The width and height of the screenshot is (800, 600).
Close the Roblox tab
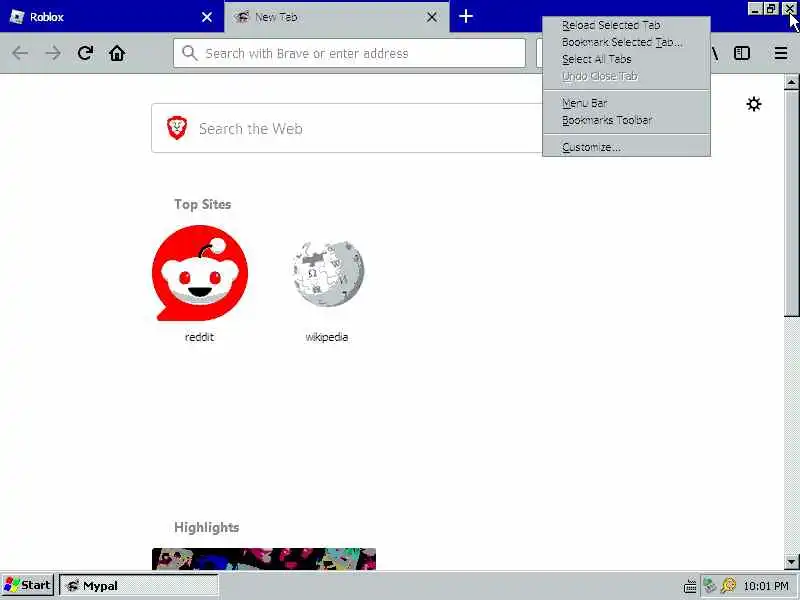coord(207,17)
